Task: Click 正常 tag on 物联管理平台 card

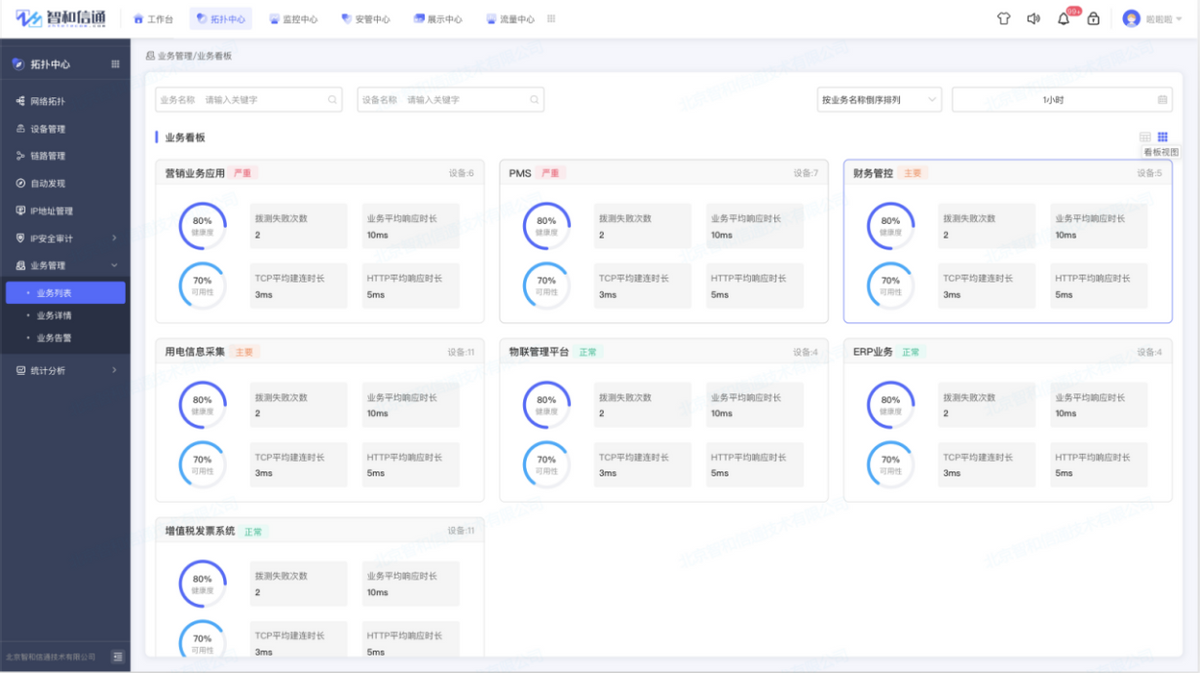Action: (588, 352)
